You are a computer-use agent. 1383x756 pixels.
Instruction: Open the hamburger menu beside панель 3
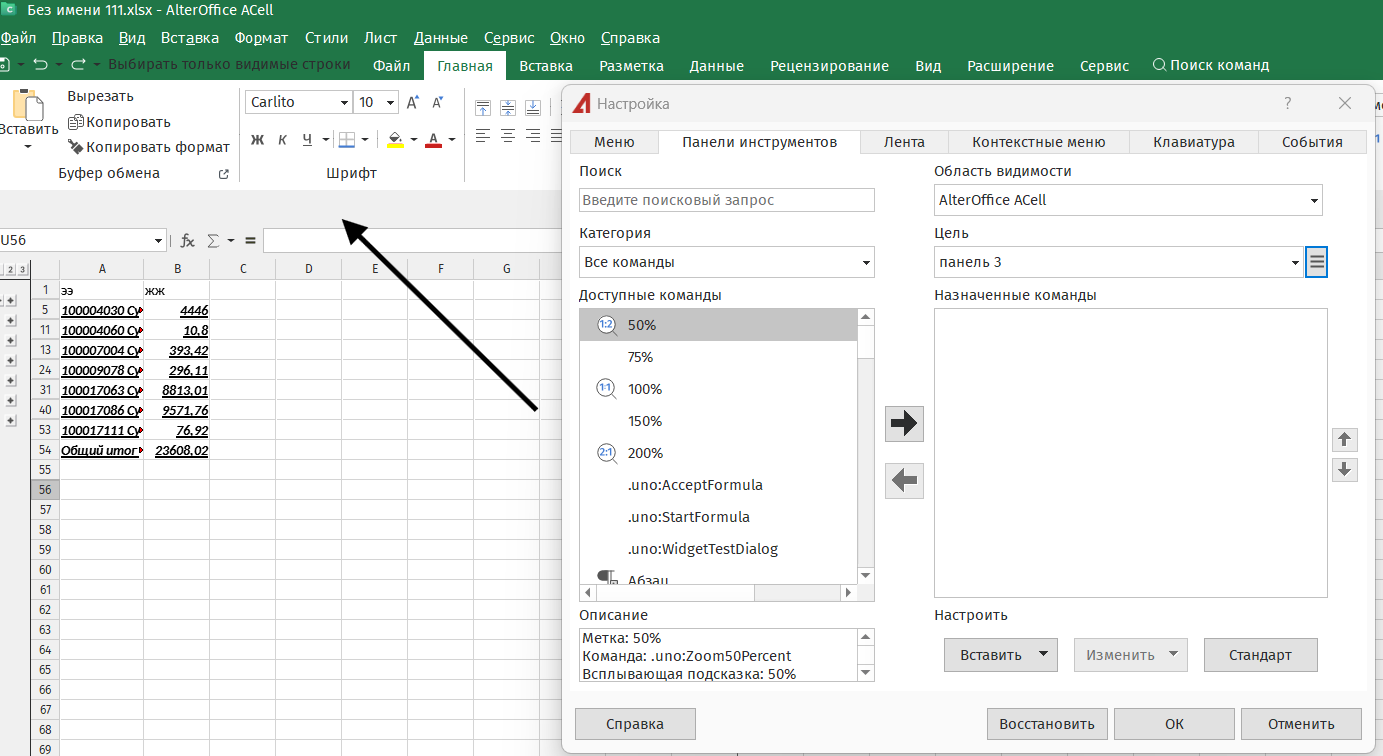click(1316, 263)
